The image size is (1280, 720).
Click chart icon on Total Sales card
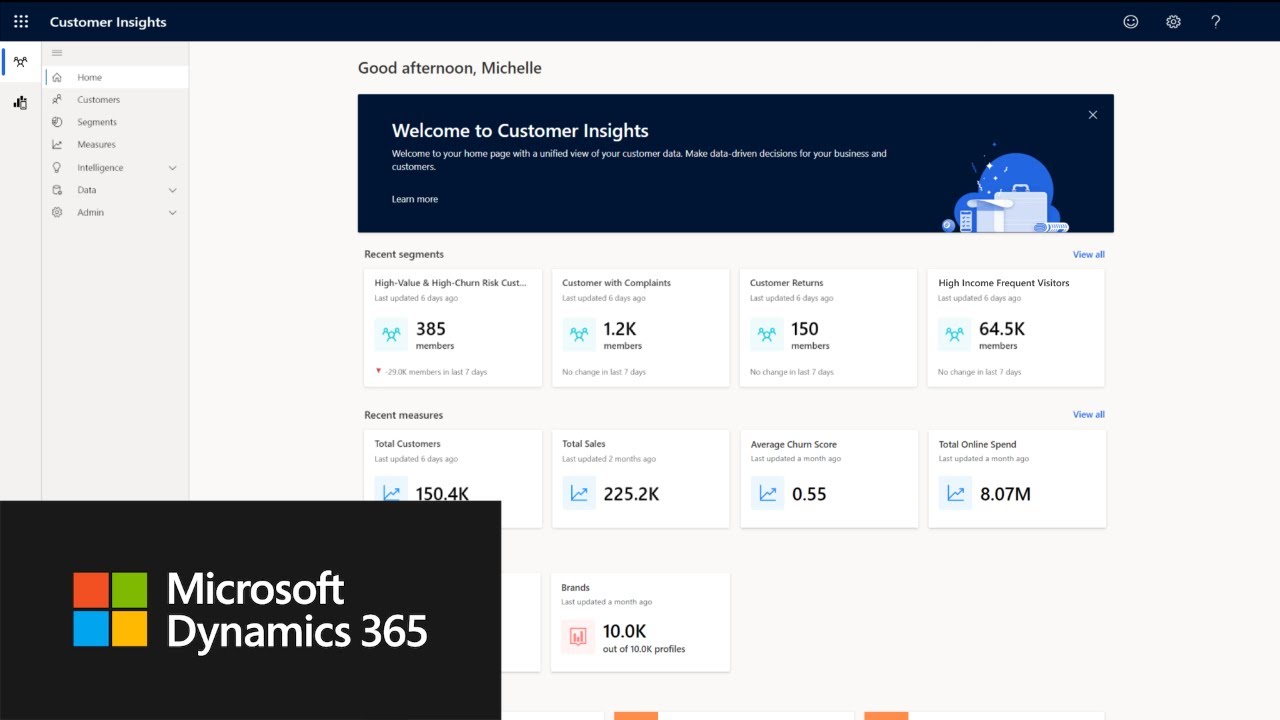(x=579, y=493)
